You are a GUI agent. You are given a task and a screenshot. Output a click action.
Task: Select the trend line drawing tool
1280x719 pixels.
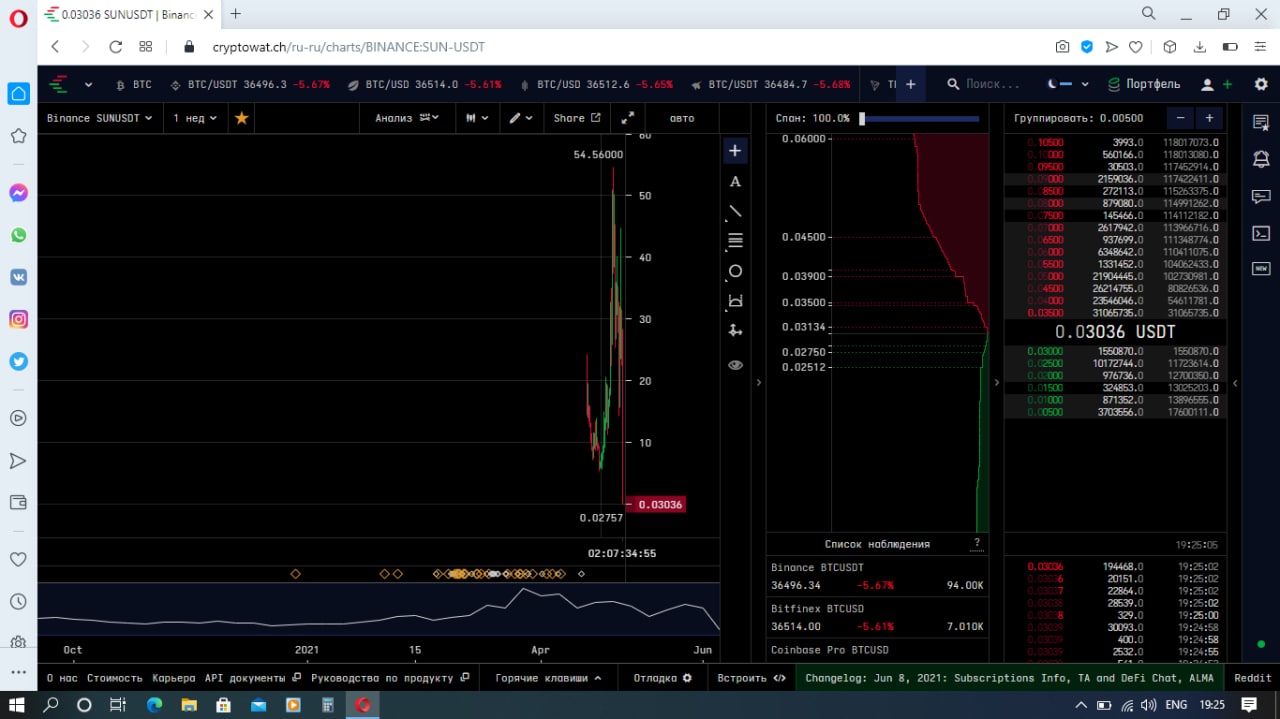tap(735, 211)
